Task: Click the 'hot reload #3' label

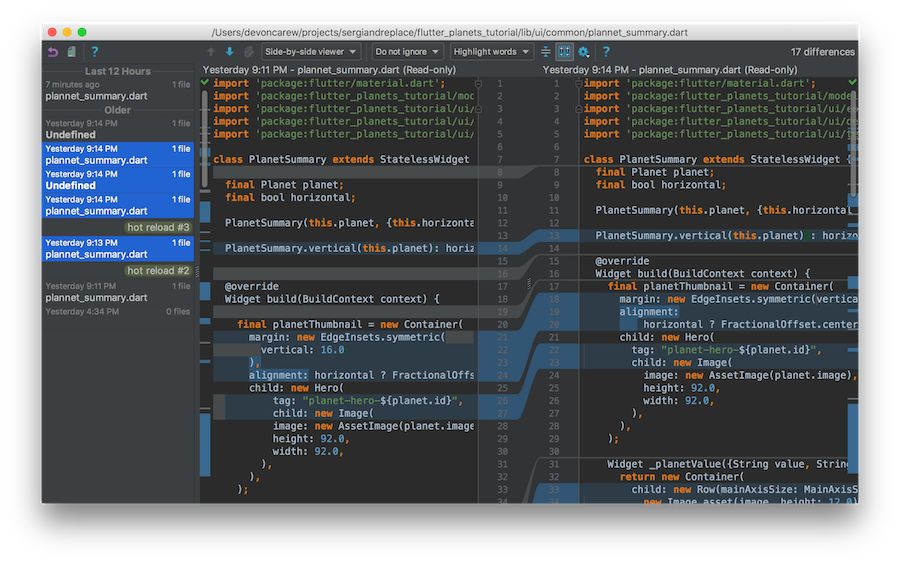Action: (158, 228)
